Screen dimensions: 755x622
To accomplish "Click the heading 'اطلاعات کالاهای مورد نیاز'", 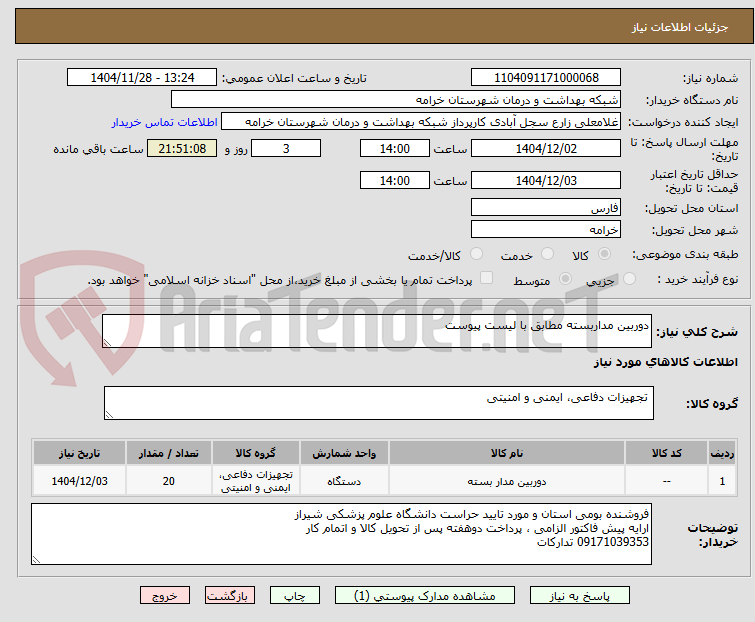I will (x=665, y=362).
